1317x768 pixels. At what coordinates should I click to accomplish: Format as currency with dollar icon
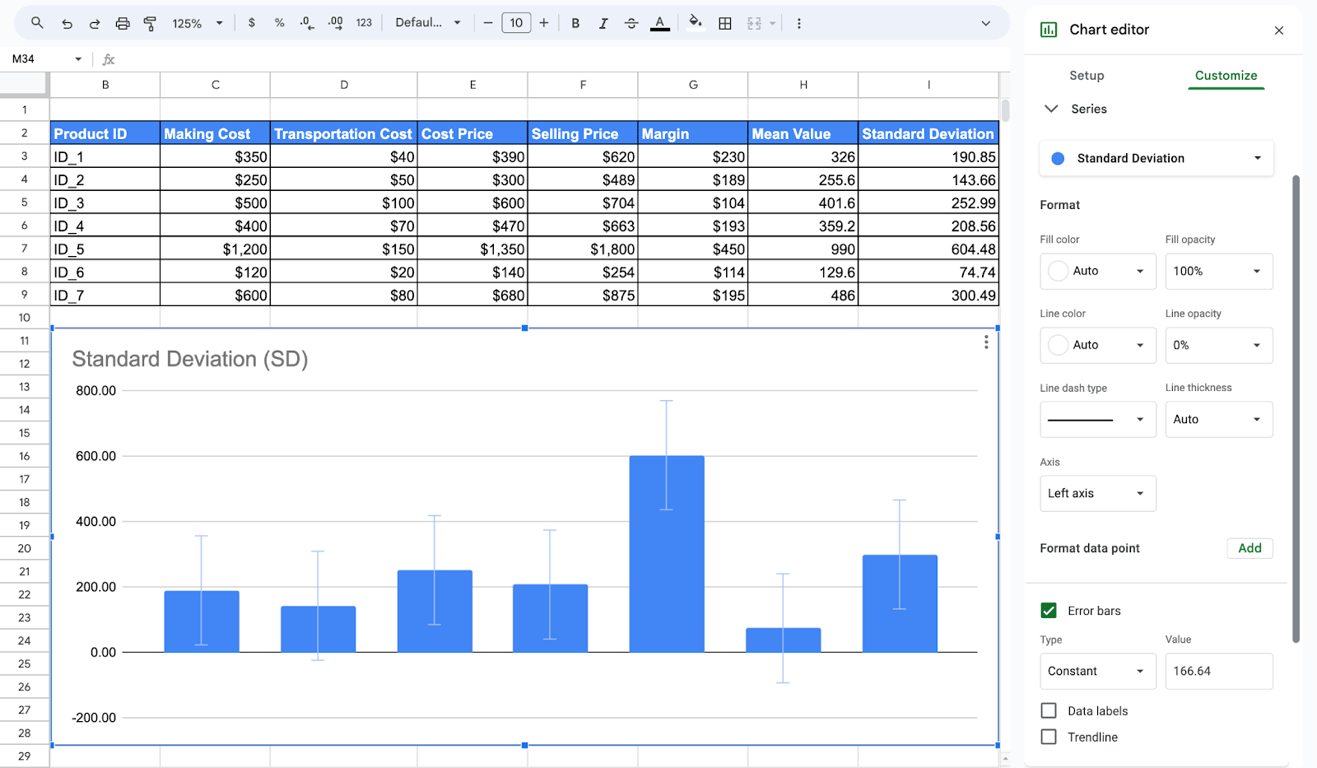[x=251, y=23]
